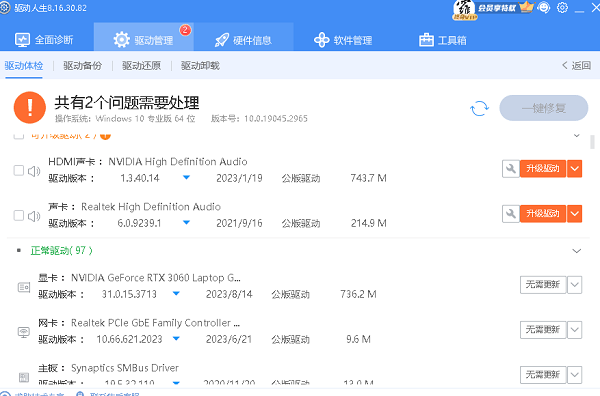The height and width of the screenshot is (396, 600).
Task: Open version dropdown for 6.0.9239.1
Action: click(x=186, y=223)
